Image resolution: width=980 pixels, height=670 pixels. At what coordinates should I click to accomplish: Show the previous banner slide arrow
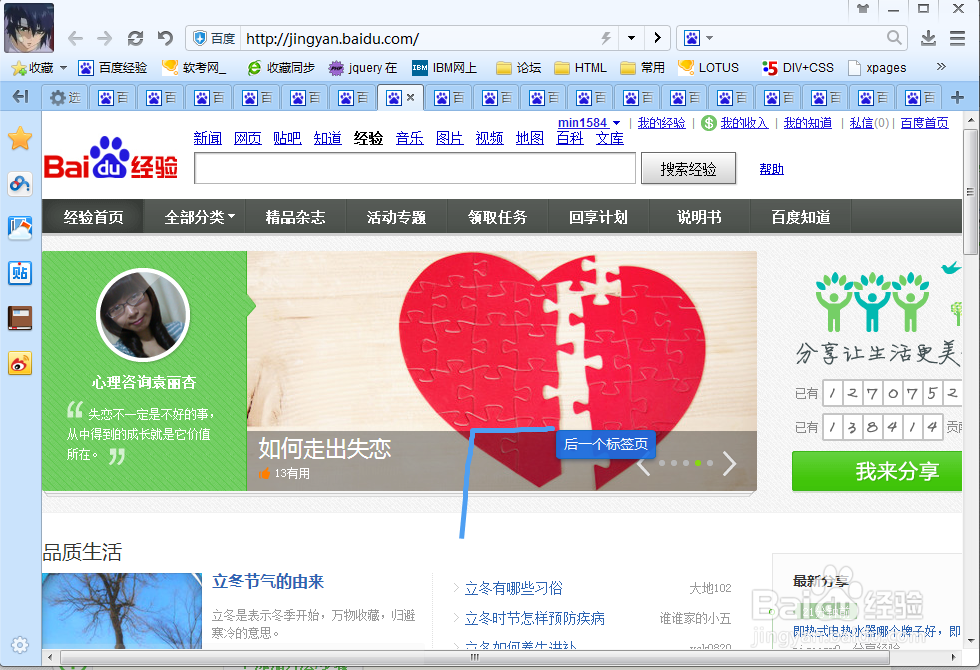644,464
